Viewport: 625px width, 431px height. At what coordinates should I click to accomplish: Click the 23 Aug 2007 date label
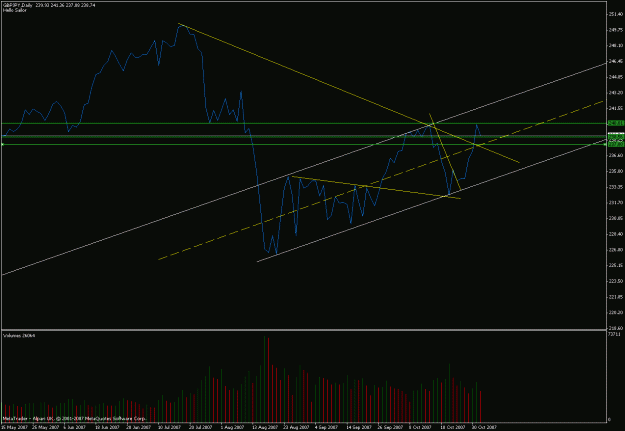[x=295, y=427]
